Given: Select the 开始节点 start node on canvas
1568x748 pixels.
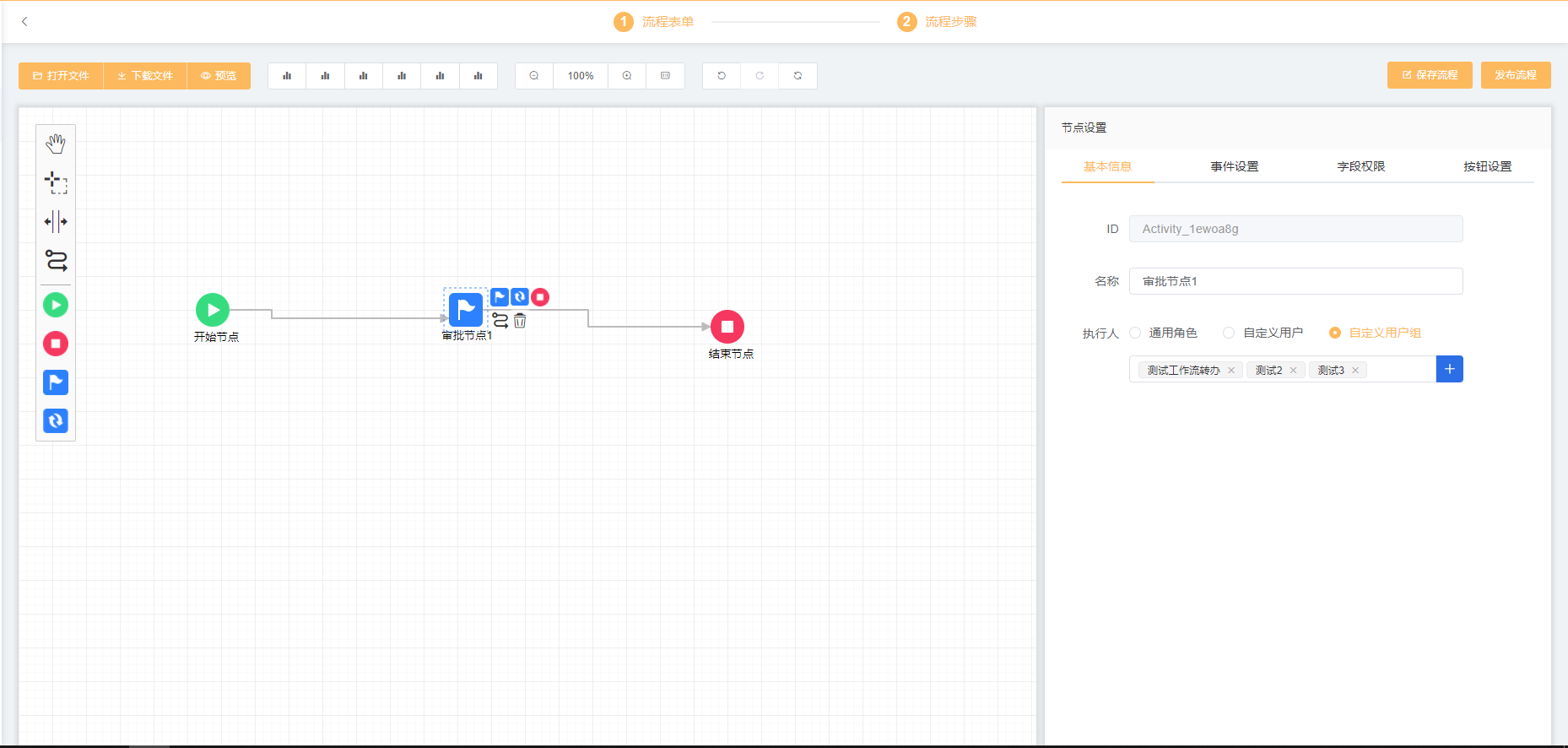Looking at the screenshot, I should point(213,310).
